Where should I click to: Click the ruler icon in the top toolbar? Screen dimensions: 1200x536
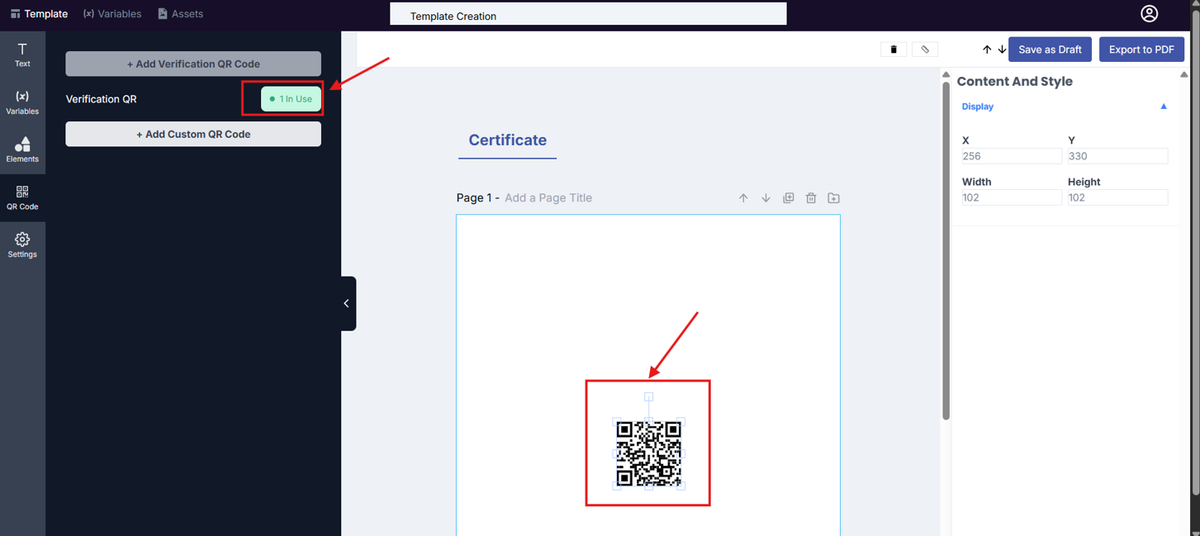925,49
